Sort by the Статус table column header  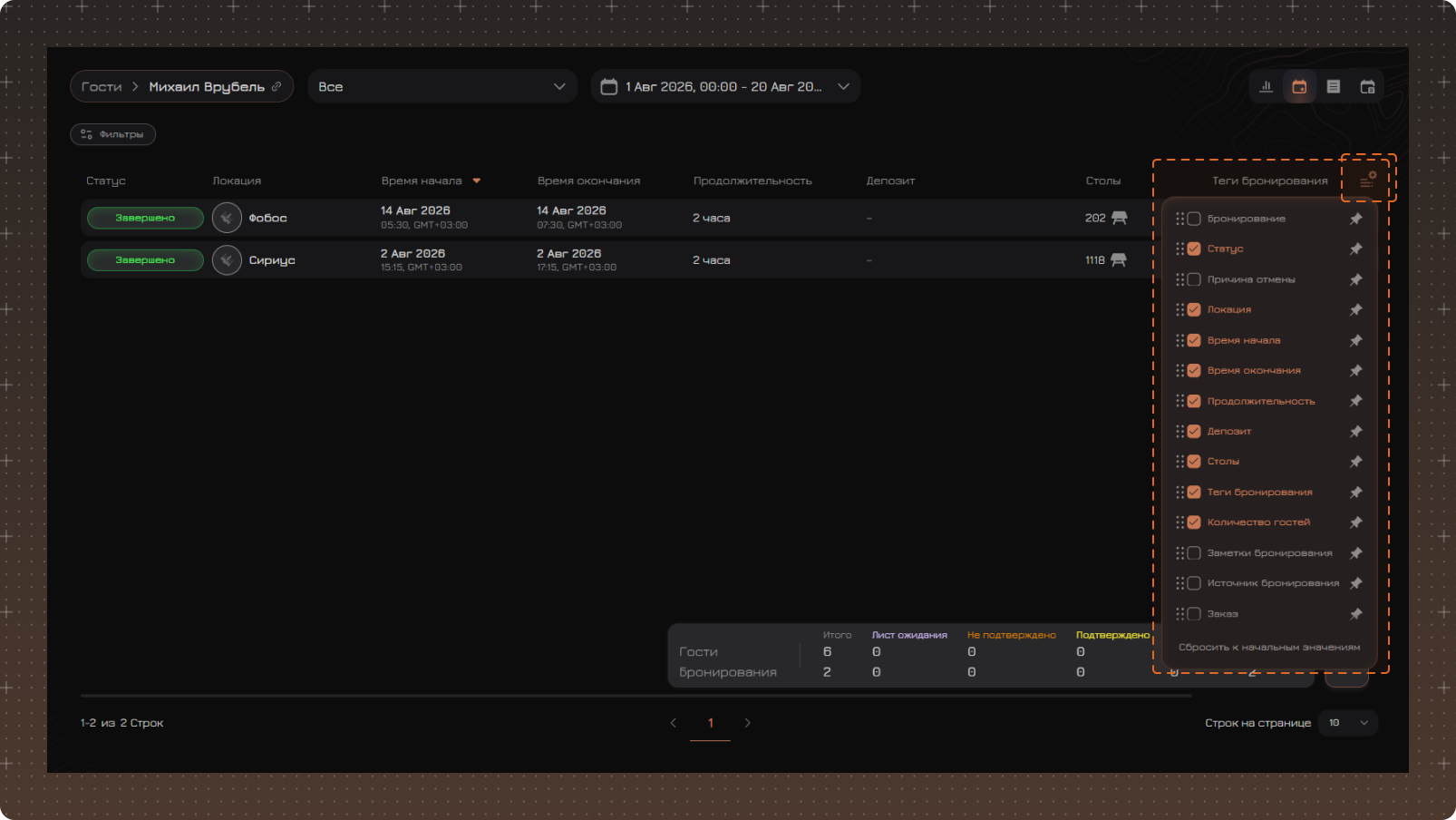(106, 181)
